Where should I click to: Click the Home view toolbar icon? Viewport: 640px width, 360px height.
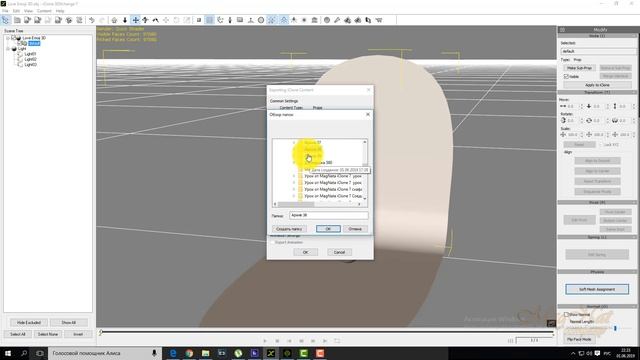click(x=114, y=20)
